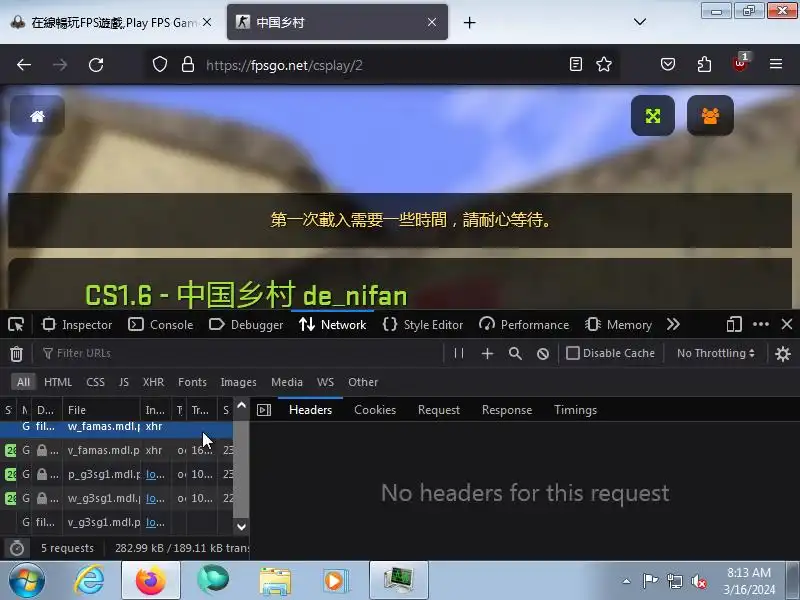The height and width of the screenshot is (600, 800).
Task: Open the orange players group icon
Action: click(x=710, y=116)
